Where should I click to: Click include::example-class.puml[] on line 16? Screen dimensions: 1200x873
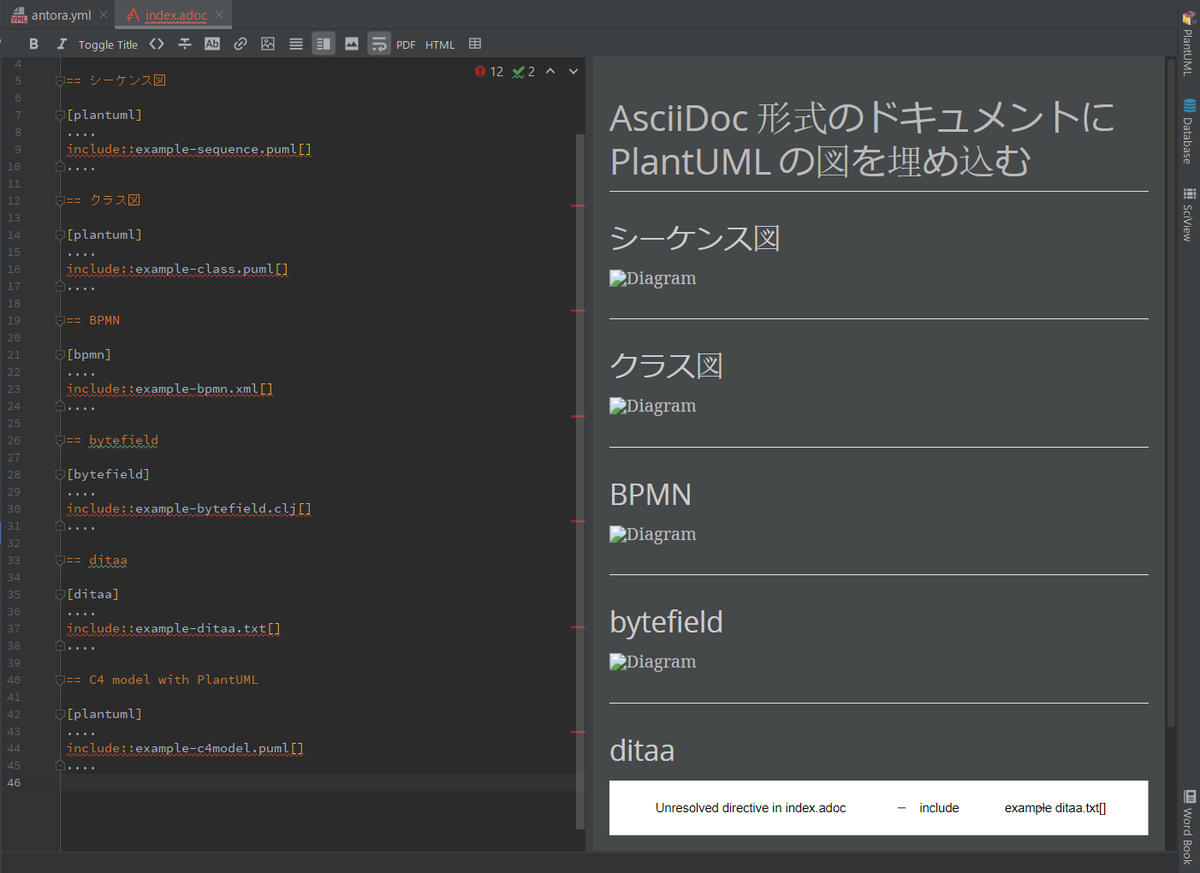point(178,269)
